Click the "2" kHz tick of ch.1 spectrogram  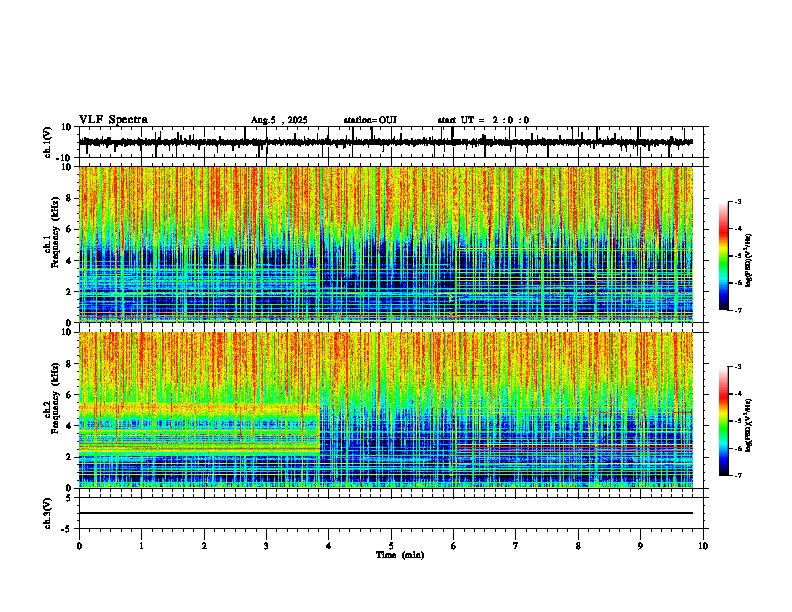tap(71, 292)
